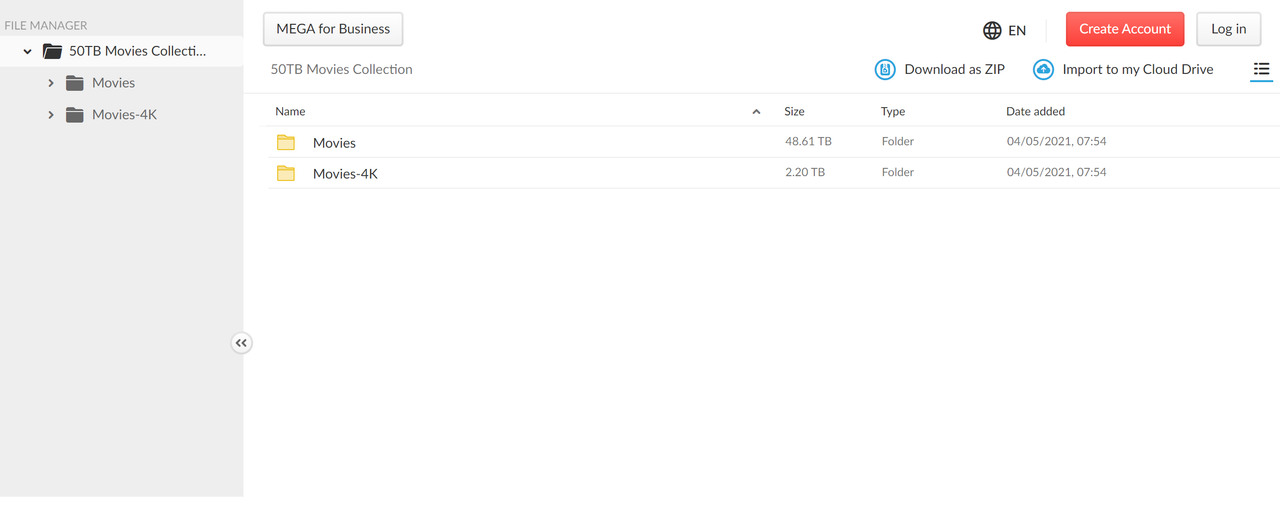This screenshot has width=1280, height=521.
Task: Click the Folder type cell in the Movies-4K row
Action: click(897, 172)
